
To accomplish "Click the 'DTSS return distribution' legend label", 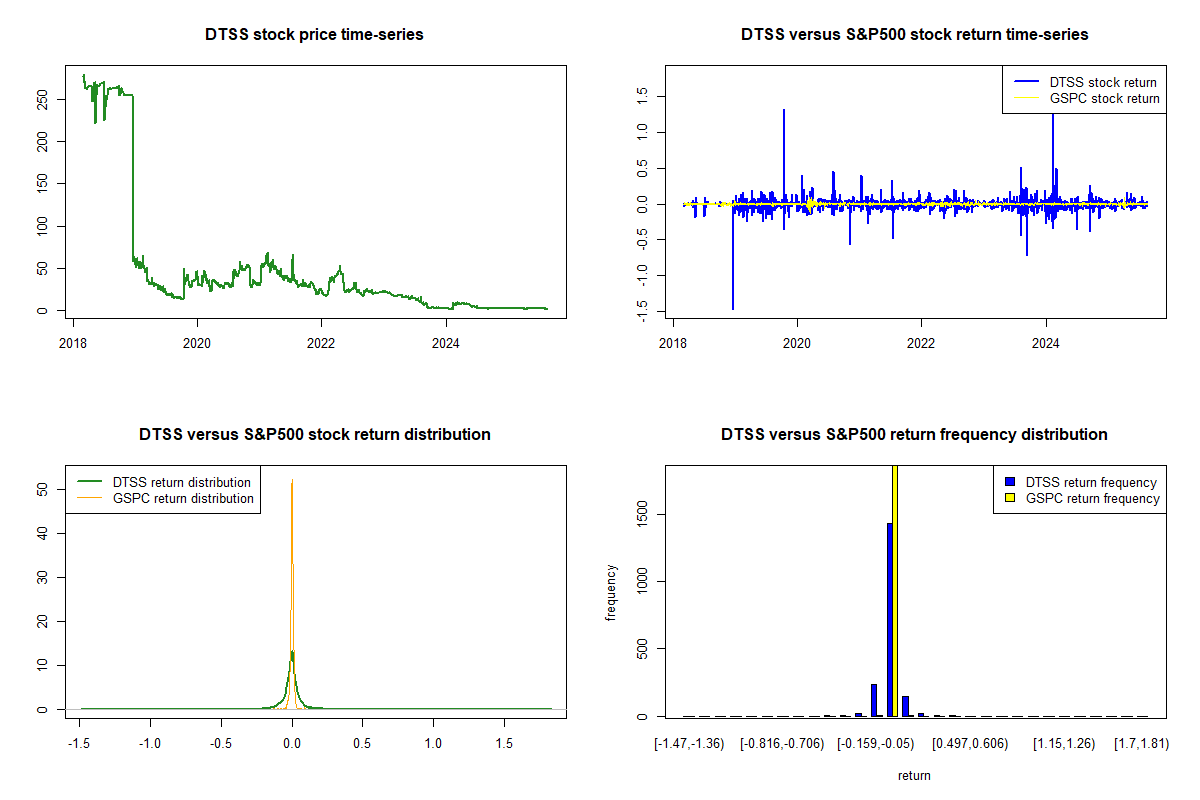I will point(181,483).
